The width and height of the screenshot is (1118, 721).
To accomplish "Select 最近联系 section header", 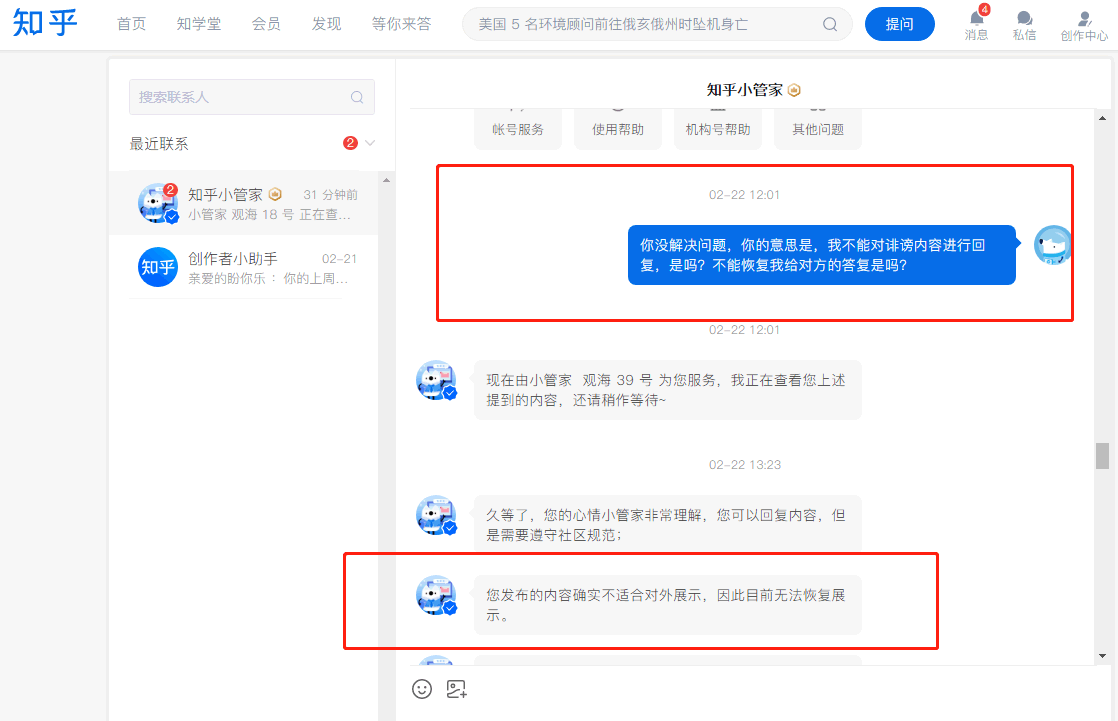I will (x=159, y=144).
